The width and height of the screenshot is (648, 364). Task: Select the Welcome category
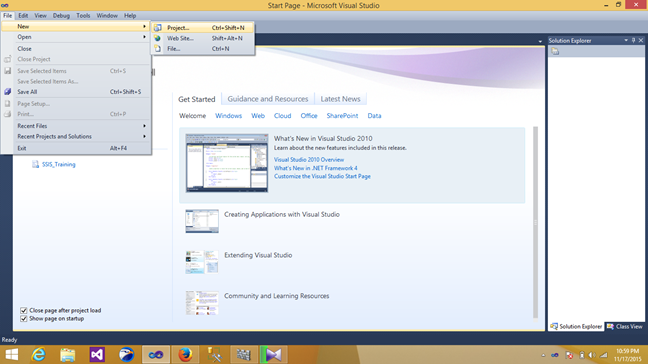[192, 116]
